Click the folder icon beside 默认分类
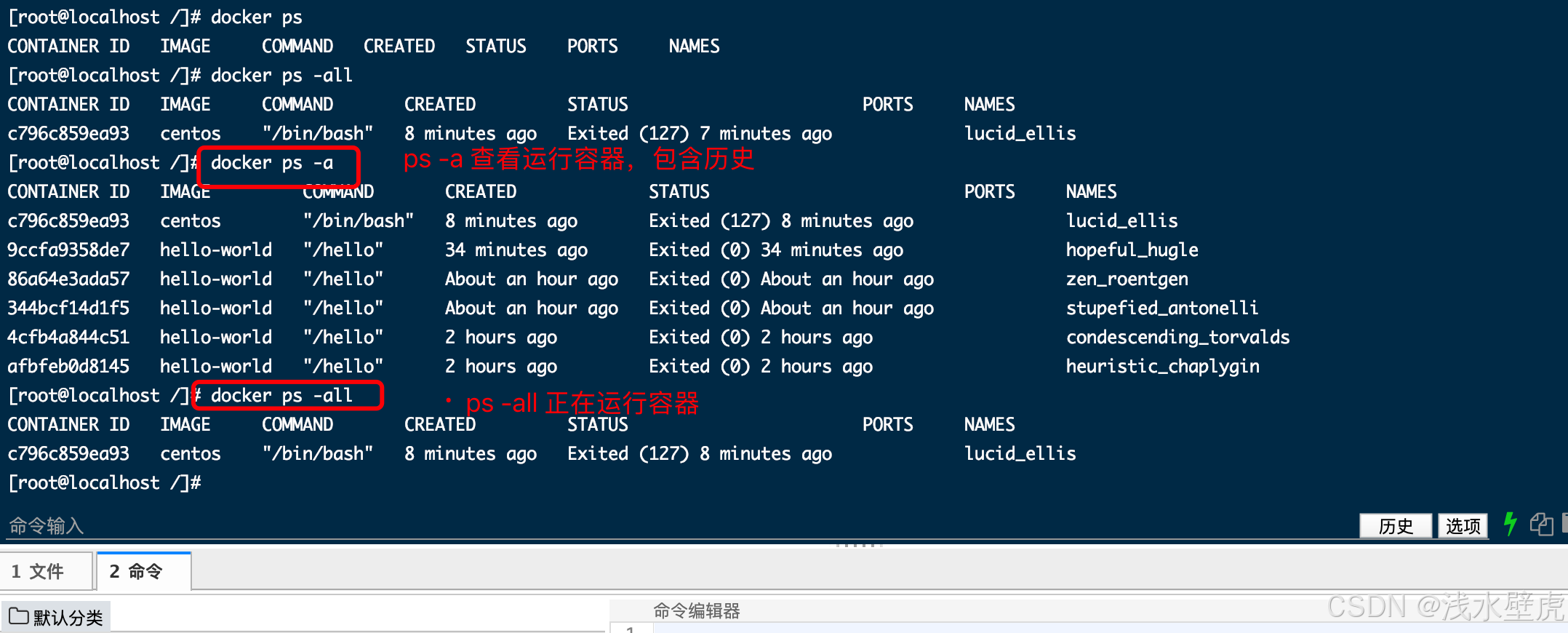 click(19, 616)
